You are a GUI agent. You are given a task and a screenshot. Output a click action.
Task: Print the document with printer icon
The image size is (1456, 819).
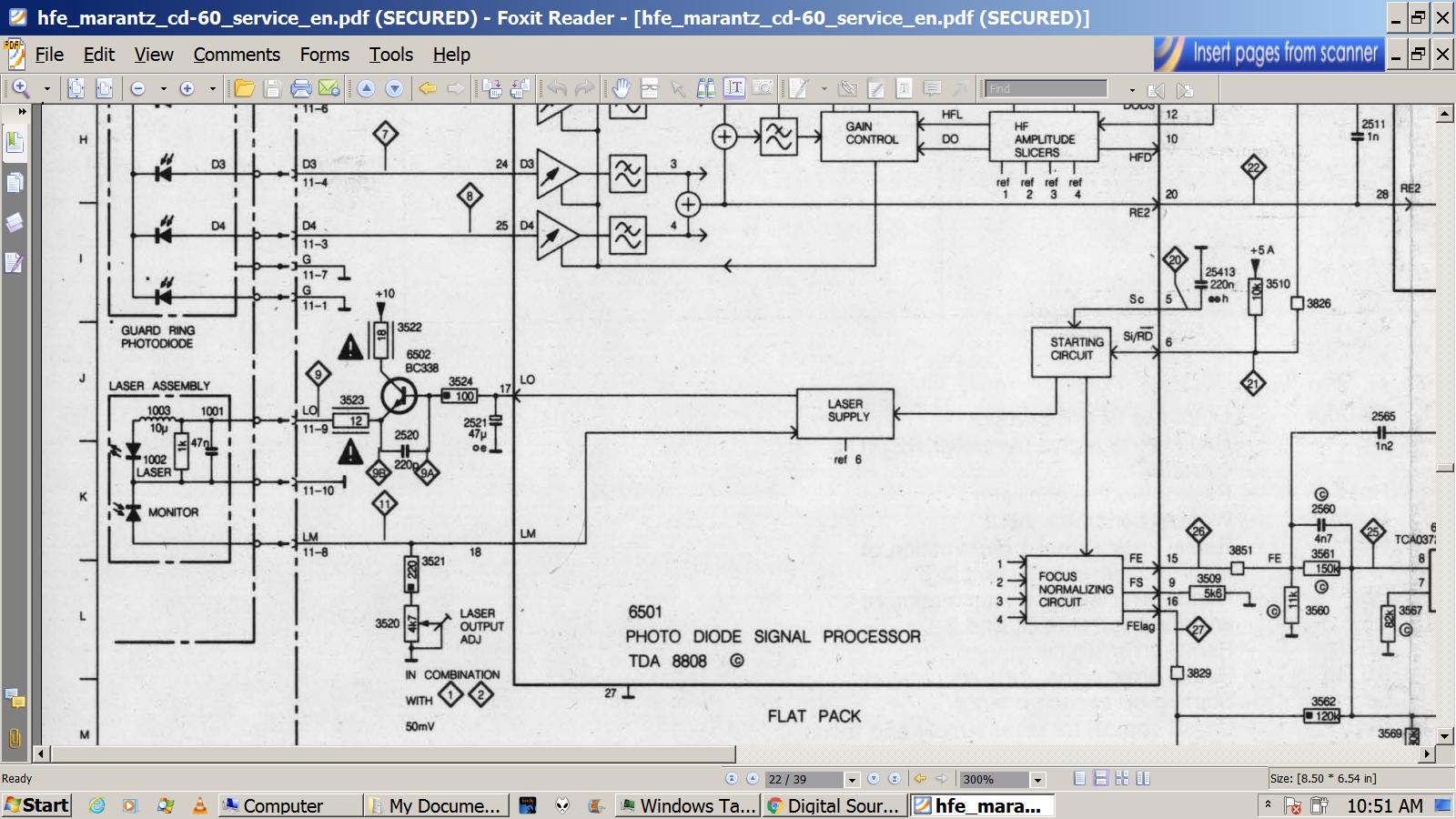(300, 88)
